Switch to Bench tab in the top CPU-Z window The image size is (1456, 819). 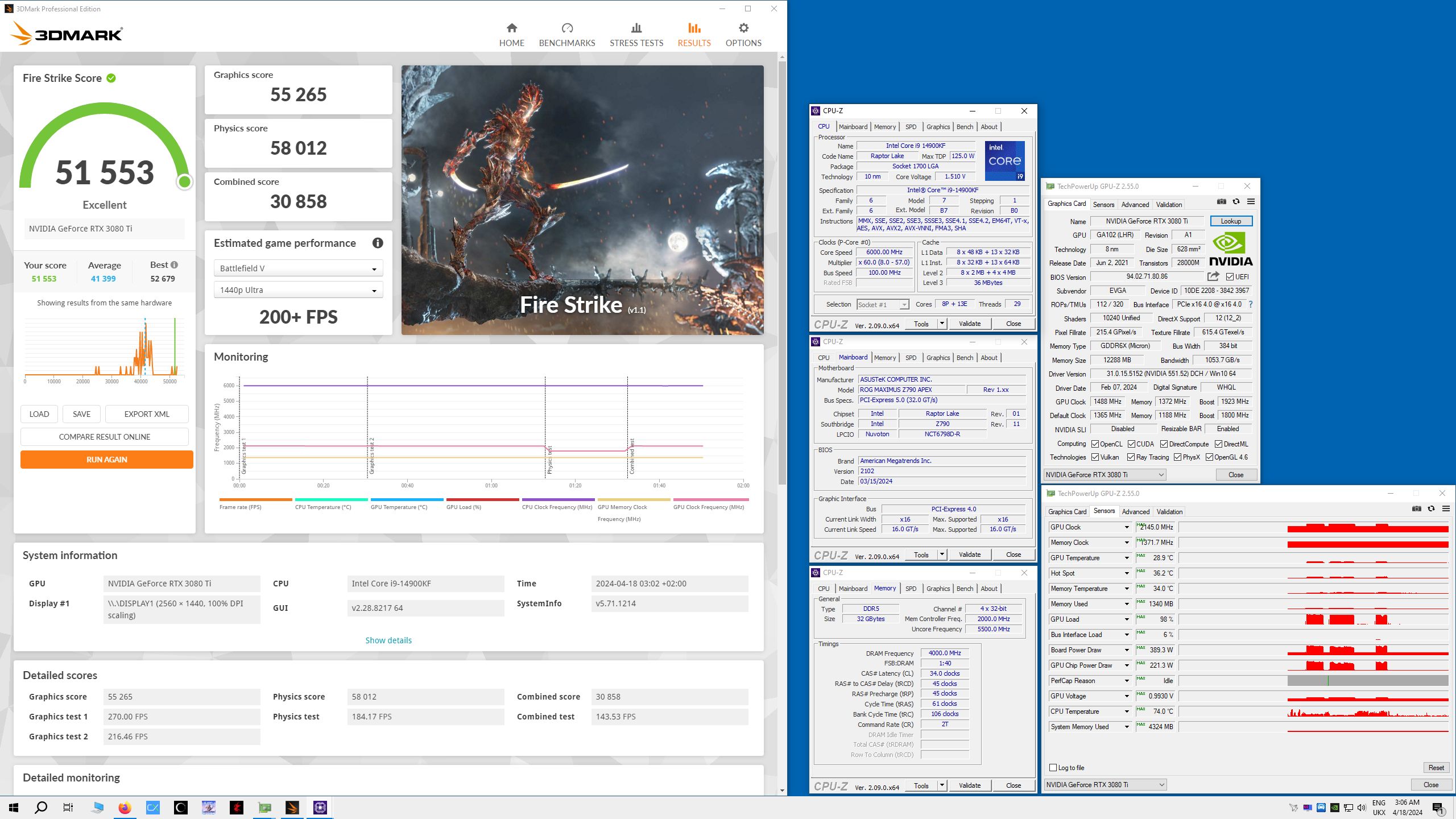(965, 127)
